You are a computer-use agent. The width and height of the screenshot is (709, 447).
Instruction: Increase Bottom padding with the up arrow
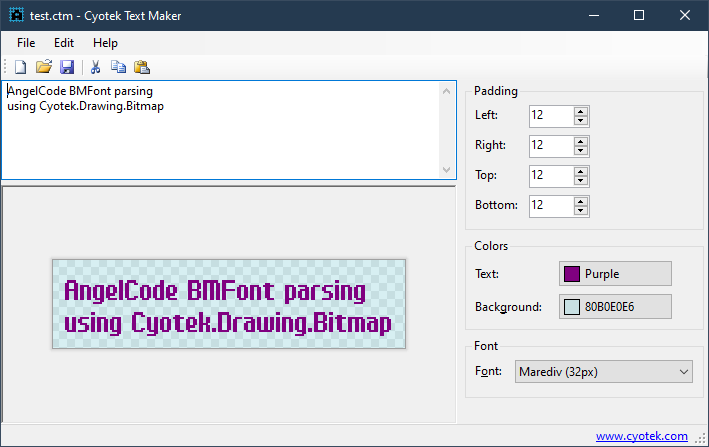tap(581, 202)
